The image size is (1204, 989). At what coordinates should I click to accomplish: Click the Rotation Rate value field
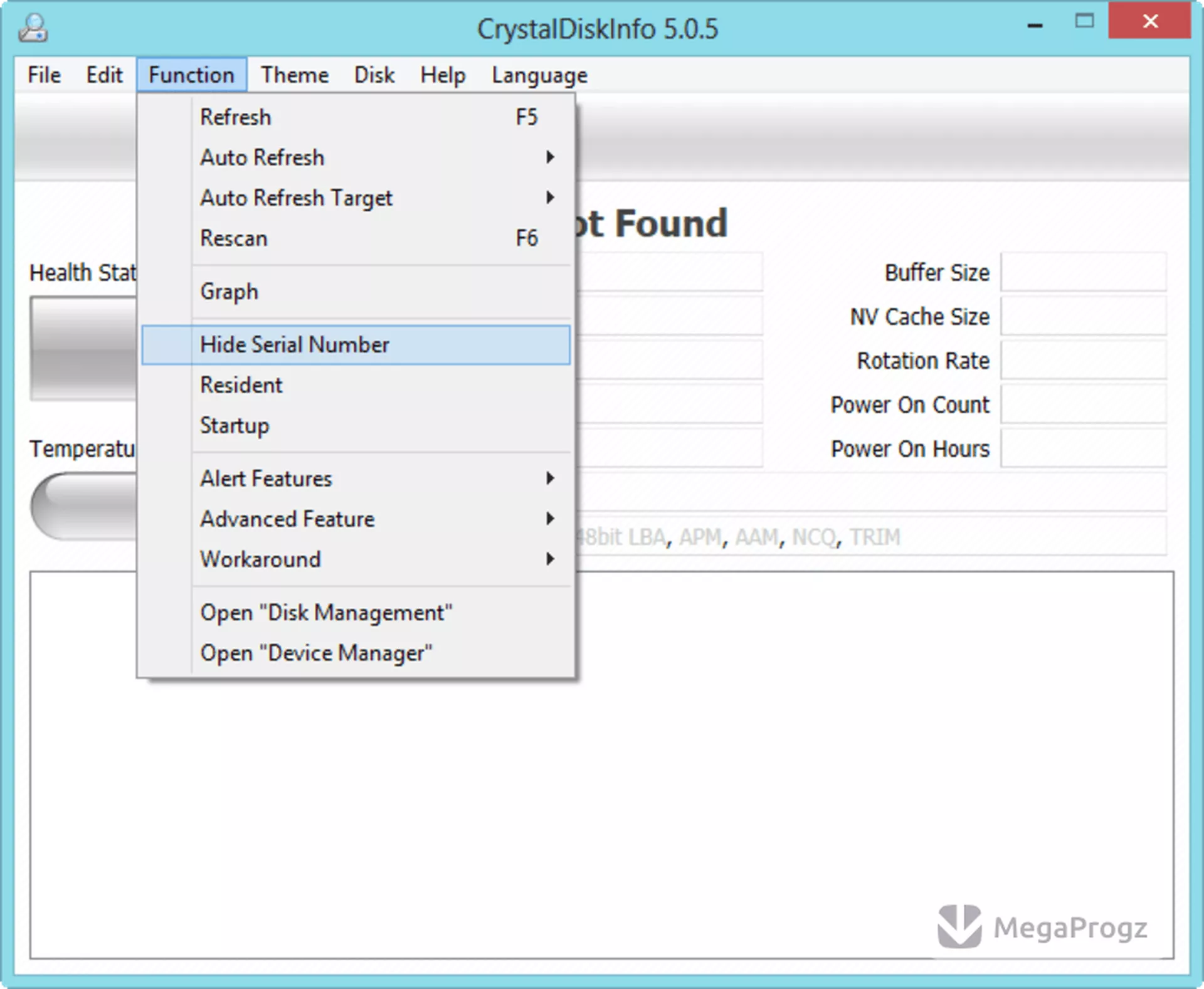pos(1083,361)
